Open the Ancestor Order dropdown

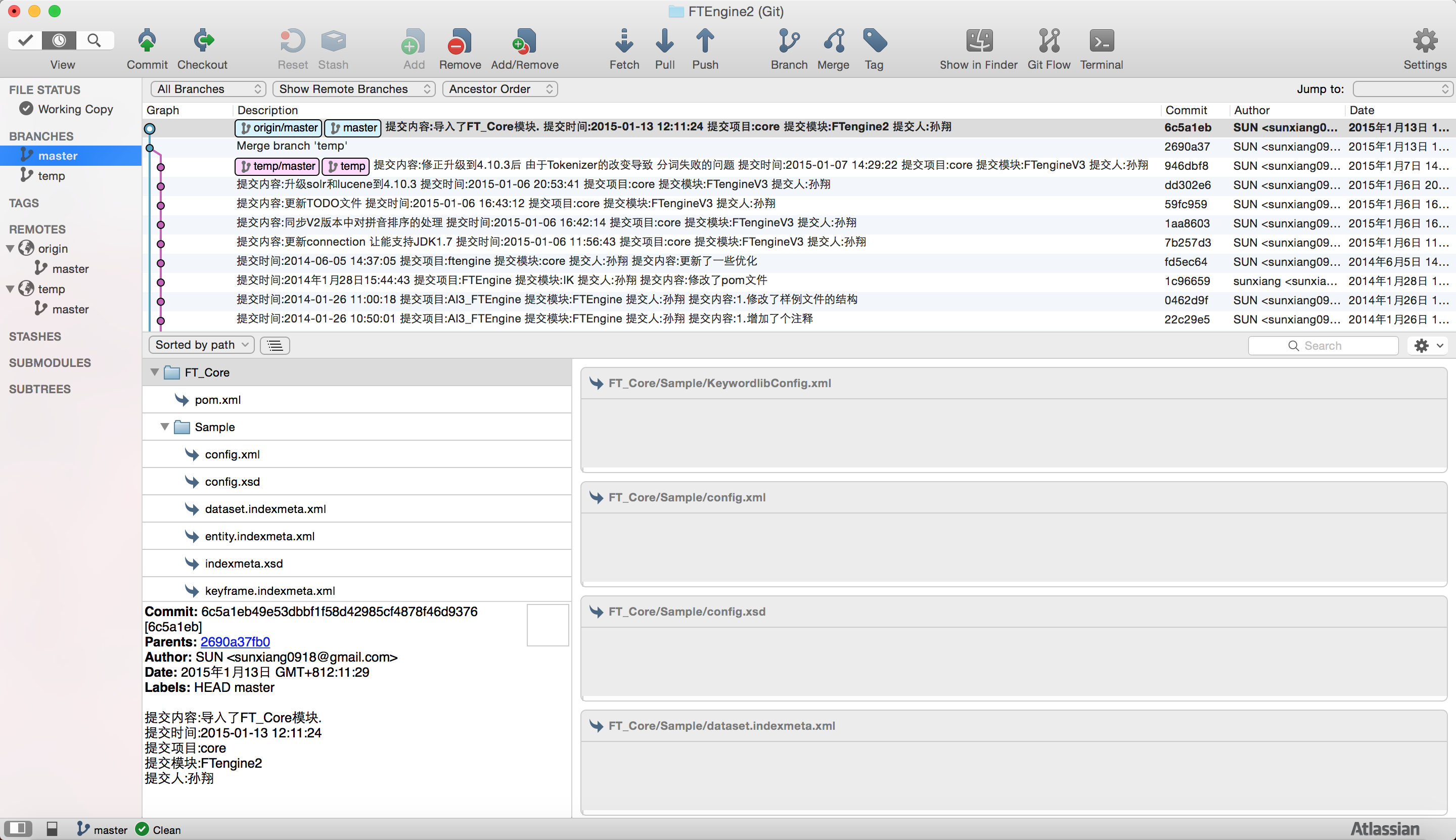pyautogui.click(x=499, y=89)
